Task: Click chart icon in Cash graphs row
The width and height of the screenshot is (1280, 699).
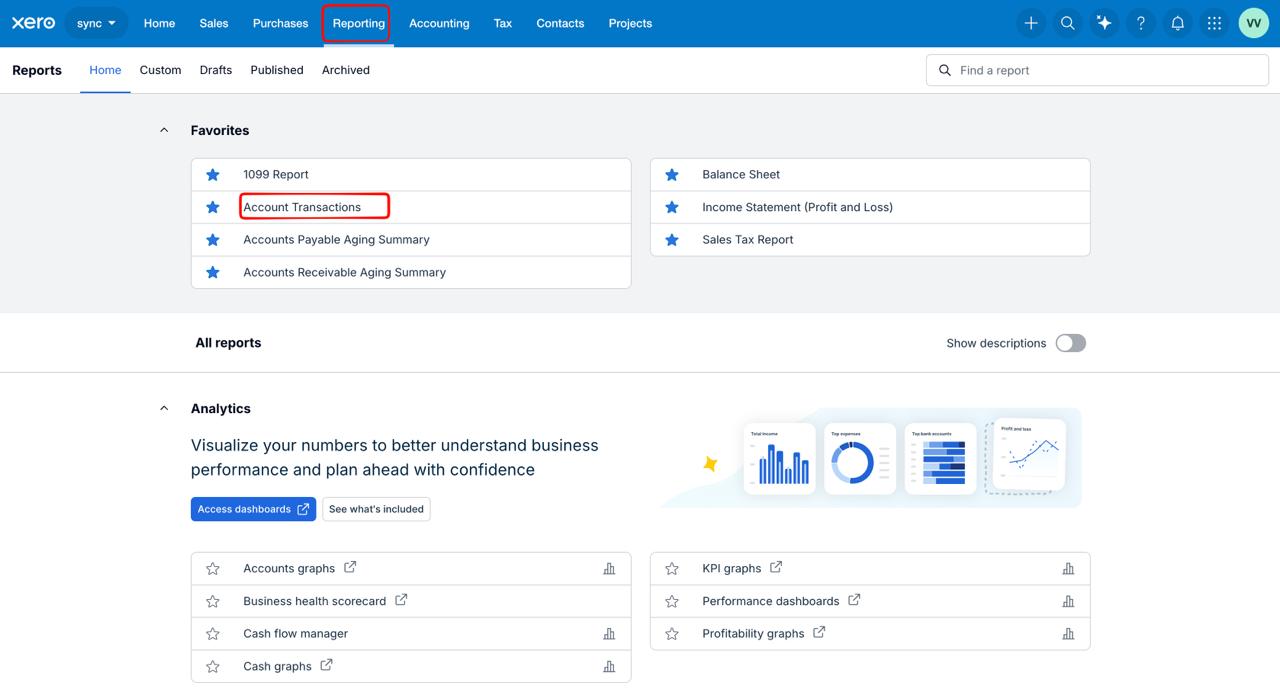Action: (609, 666)
